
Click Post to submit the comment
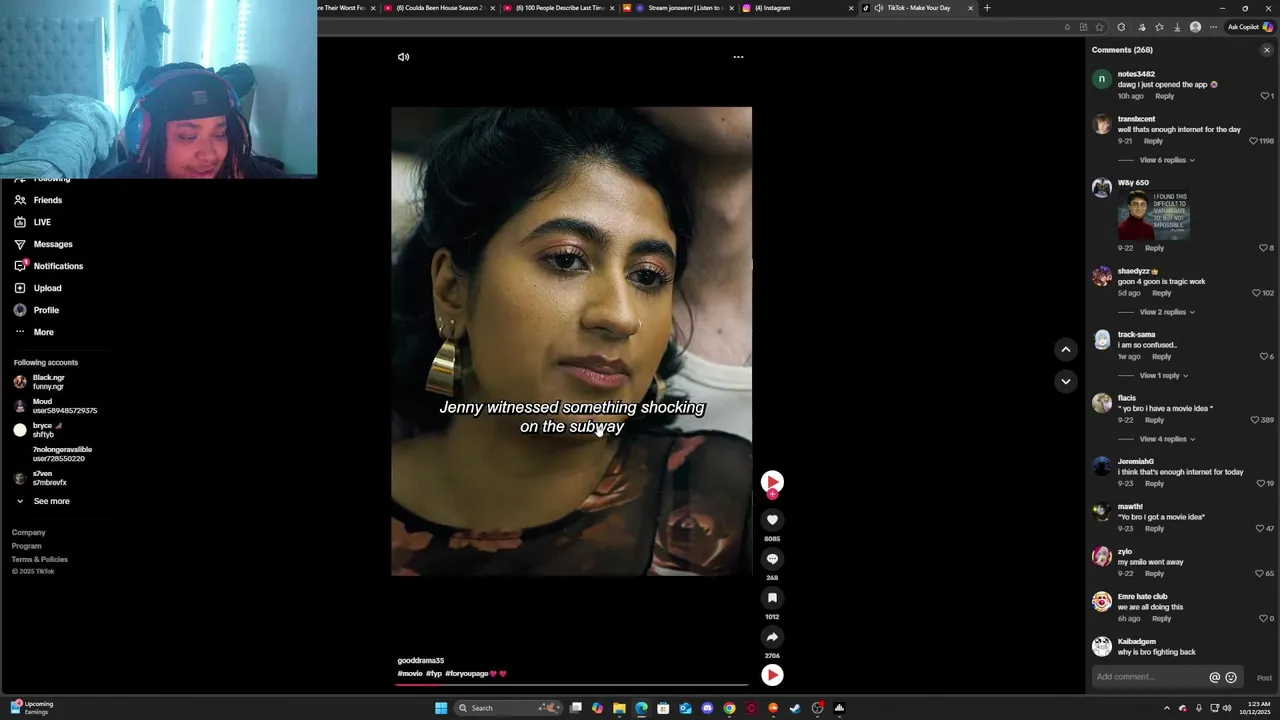1264,677
